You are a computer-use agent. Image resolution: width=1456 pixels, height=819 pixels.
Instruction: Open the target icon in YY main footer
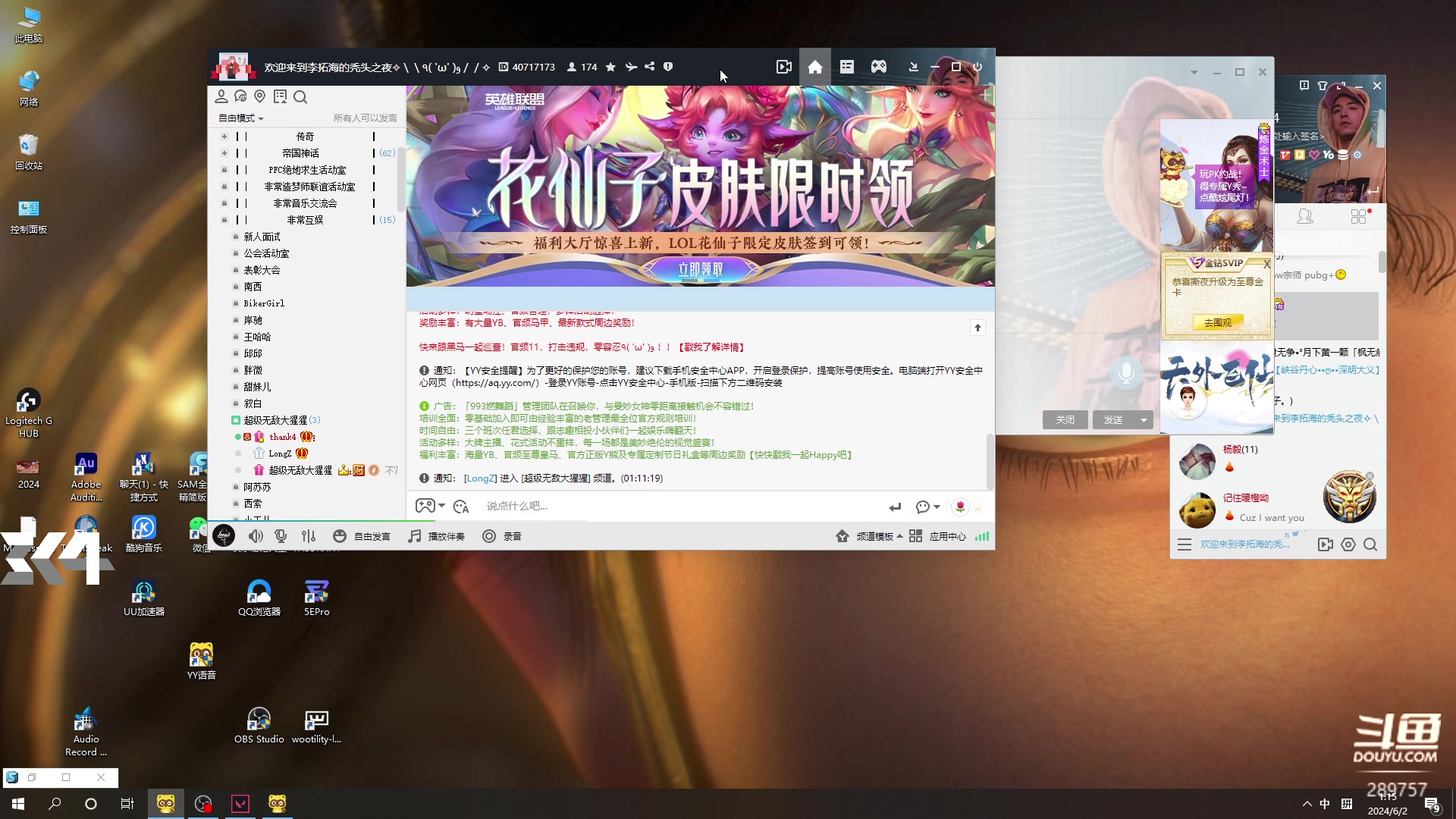[1348, 544]
